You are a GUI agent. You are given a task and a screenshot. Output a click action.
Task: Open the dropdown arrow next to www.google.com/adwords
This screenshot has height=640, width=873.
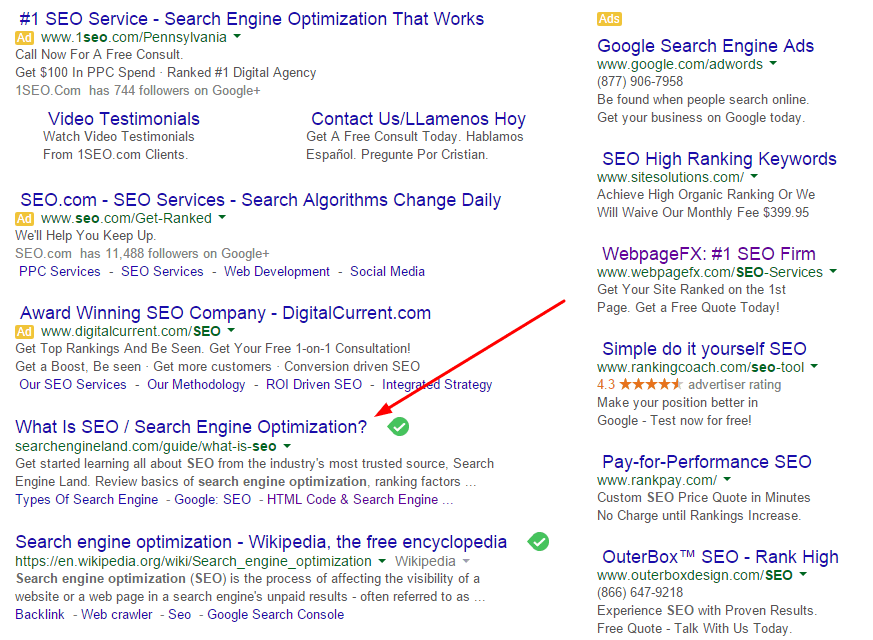coord(774,64)
